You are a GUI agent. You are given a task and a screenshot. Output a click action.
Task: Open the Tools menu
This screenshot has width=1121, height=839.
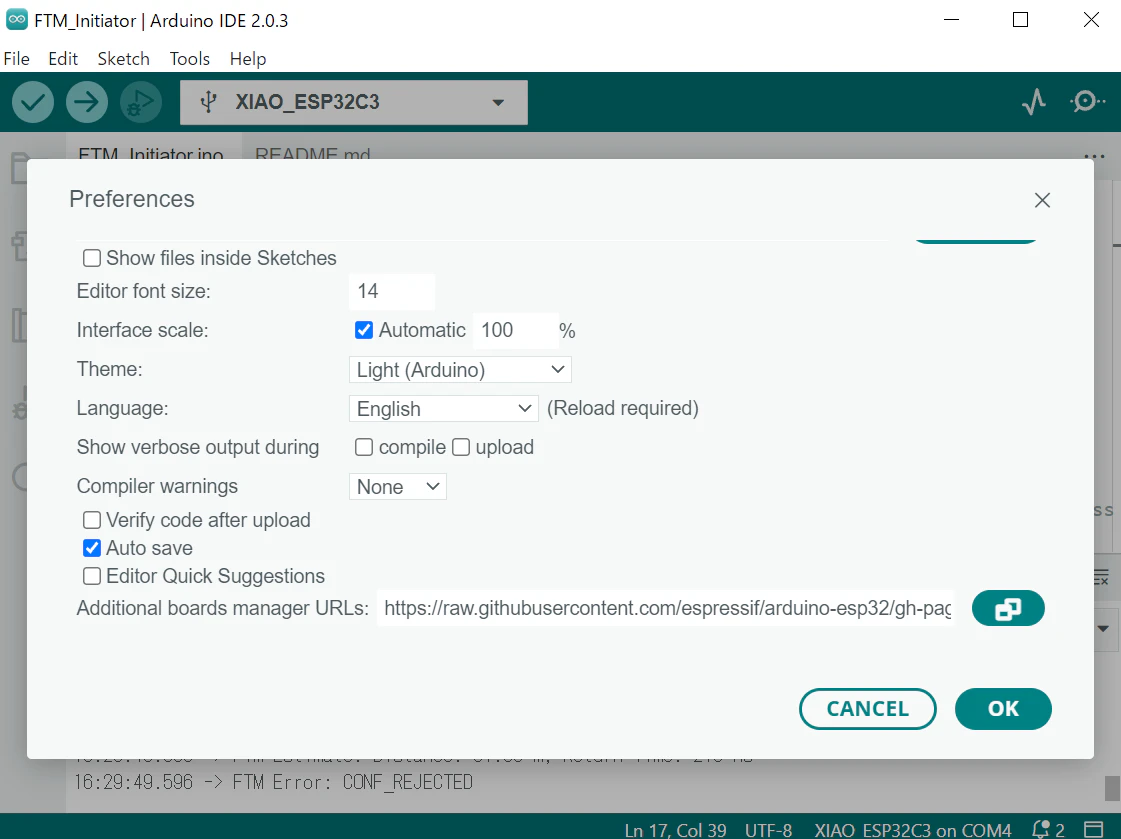[189, 59]
